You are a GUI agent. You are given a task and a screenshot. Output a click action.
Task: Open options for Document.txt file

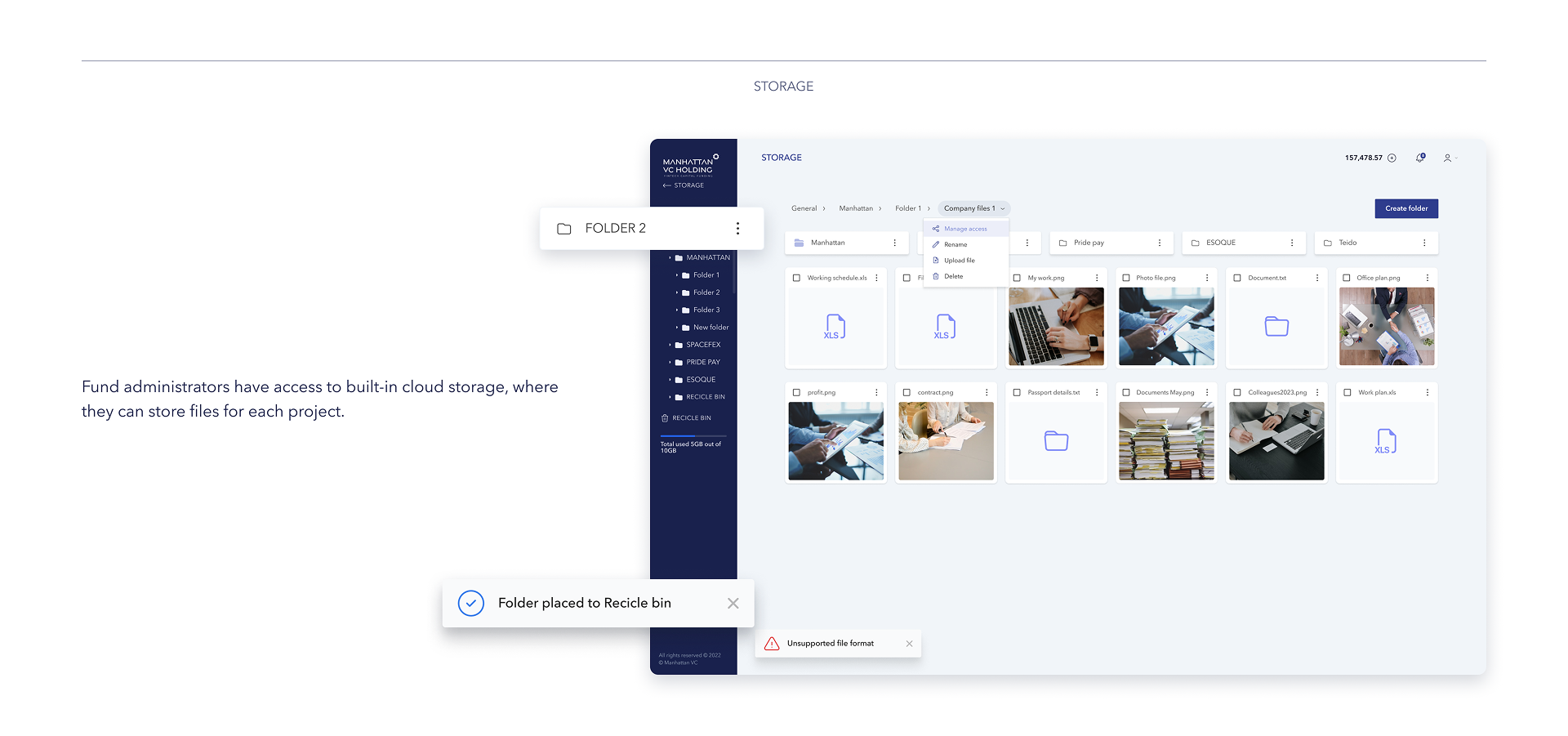click(x=1317, y=278)
